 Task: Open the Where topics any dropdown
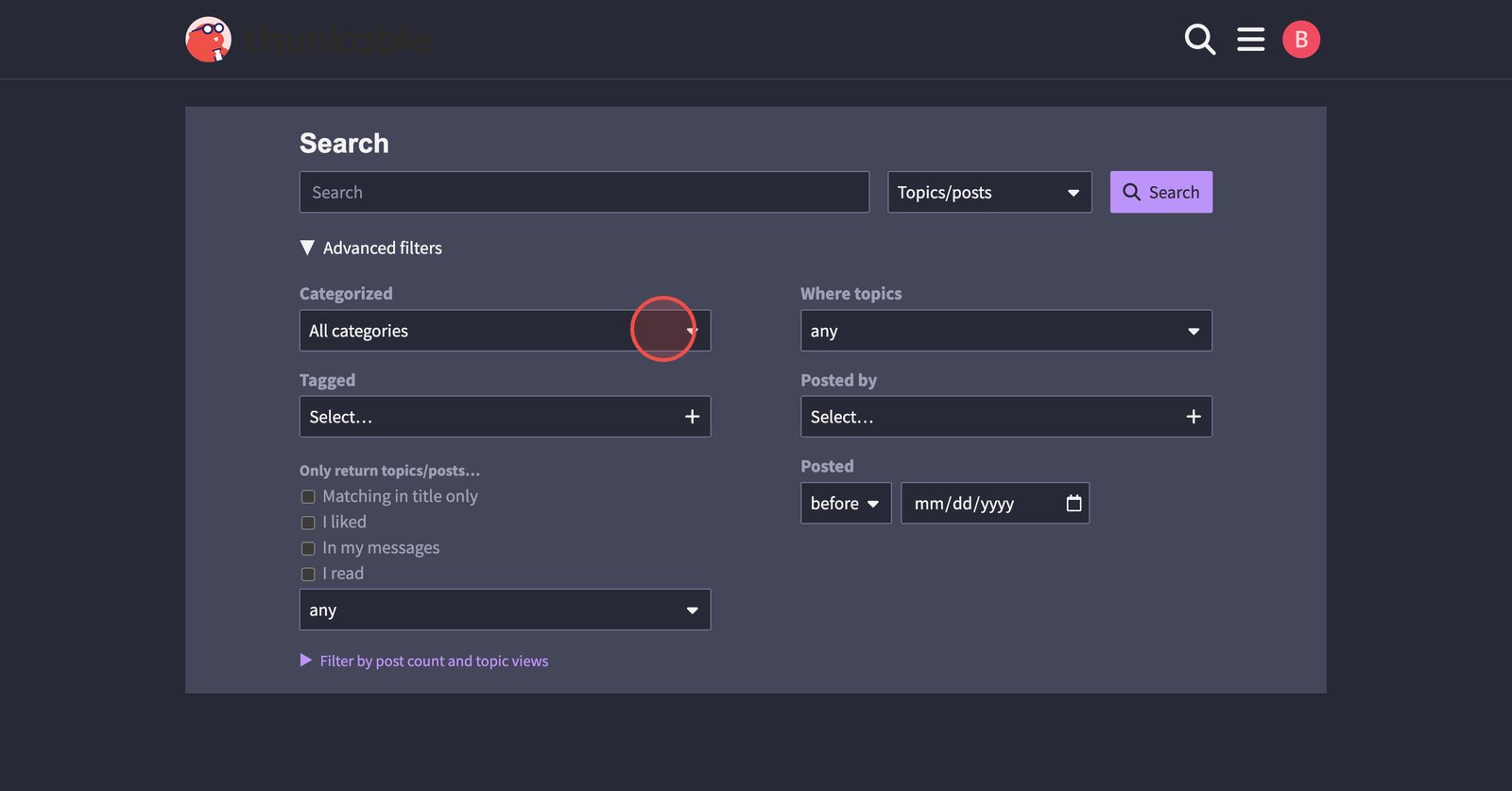1005,331
